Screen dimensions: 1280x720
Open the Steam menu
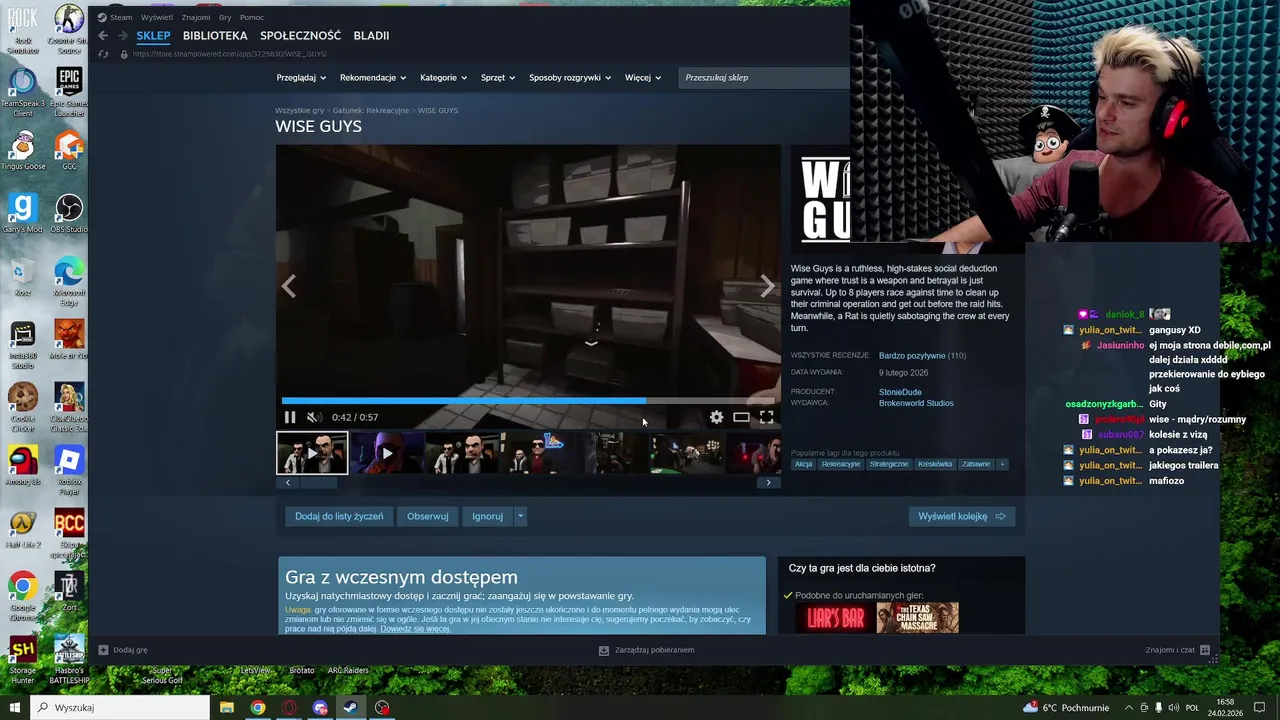pyautogui.click(x=121, y=17)
